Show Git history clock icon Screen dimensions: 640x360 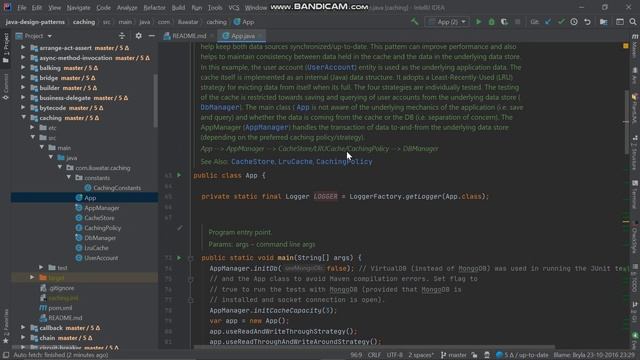574,22
